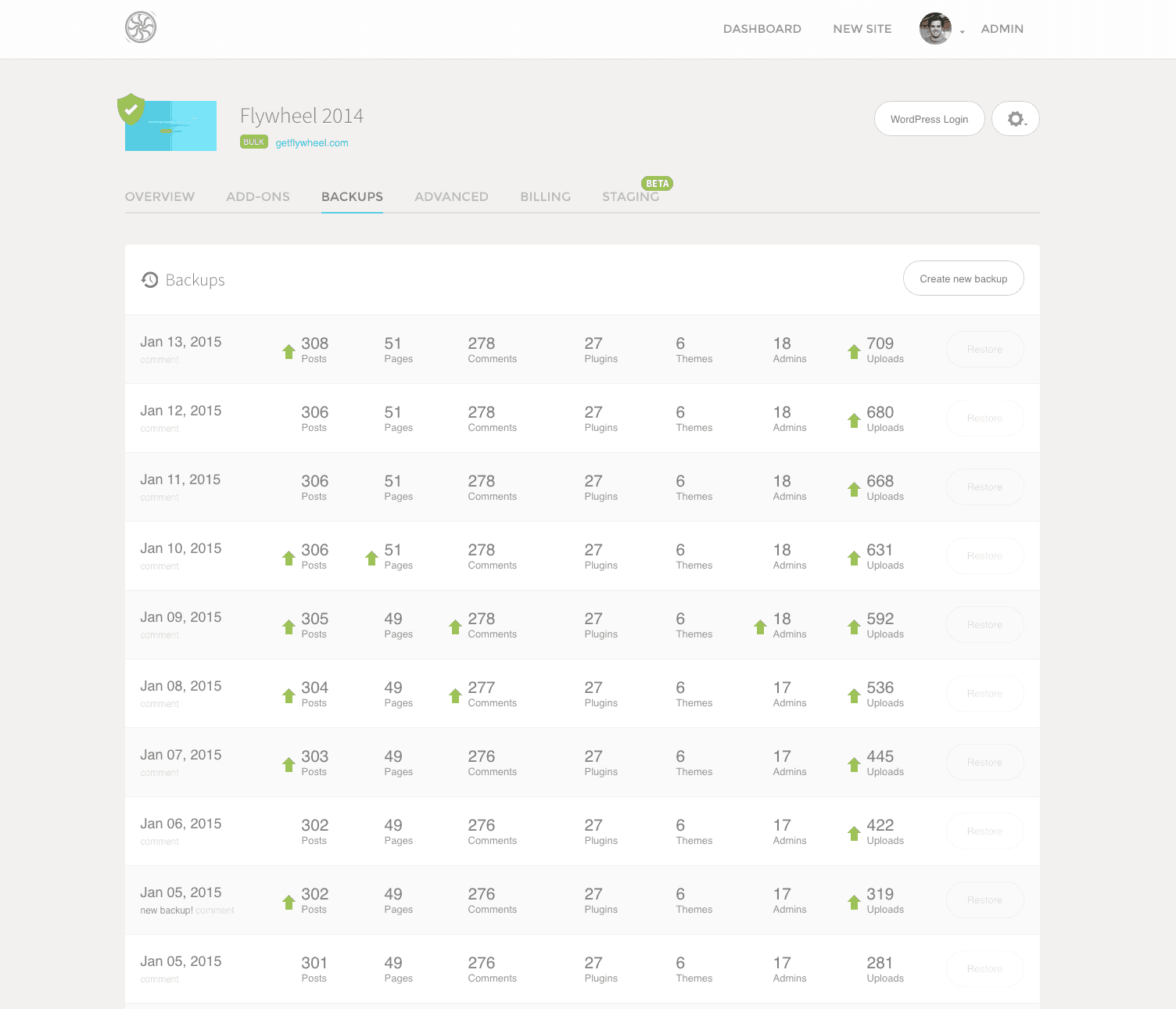Restore the Jan 13, 2015 backup
The width and height of the screenshot is (1176, 1009).
(x=984, y=349)
